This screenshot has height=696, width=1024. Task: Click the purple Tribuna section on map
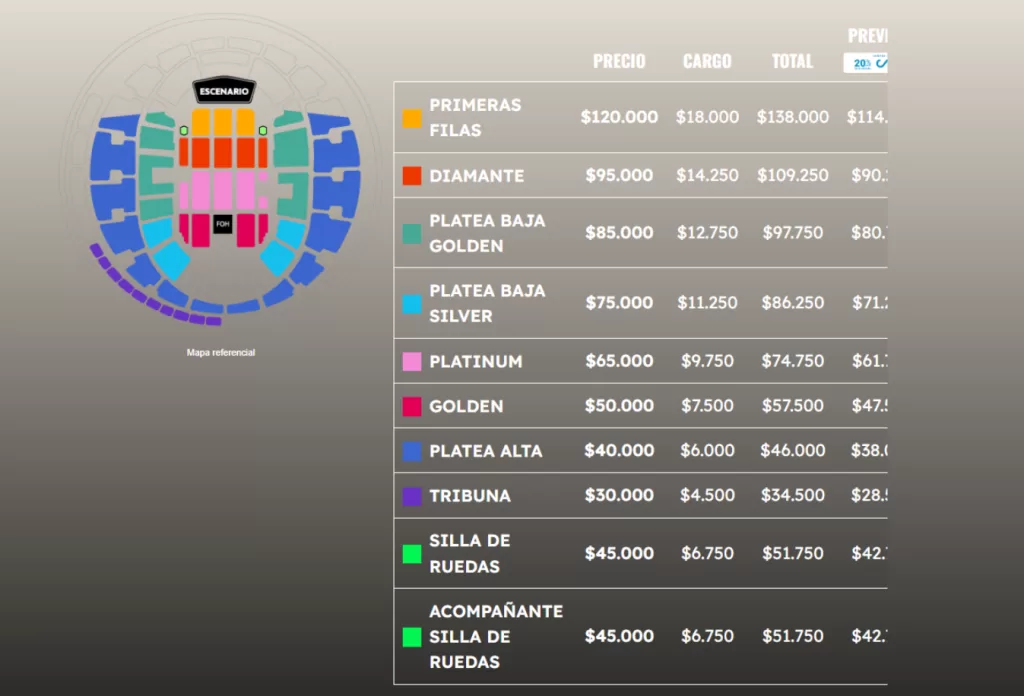pyautogui.click(x=150, y=300)
